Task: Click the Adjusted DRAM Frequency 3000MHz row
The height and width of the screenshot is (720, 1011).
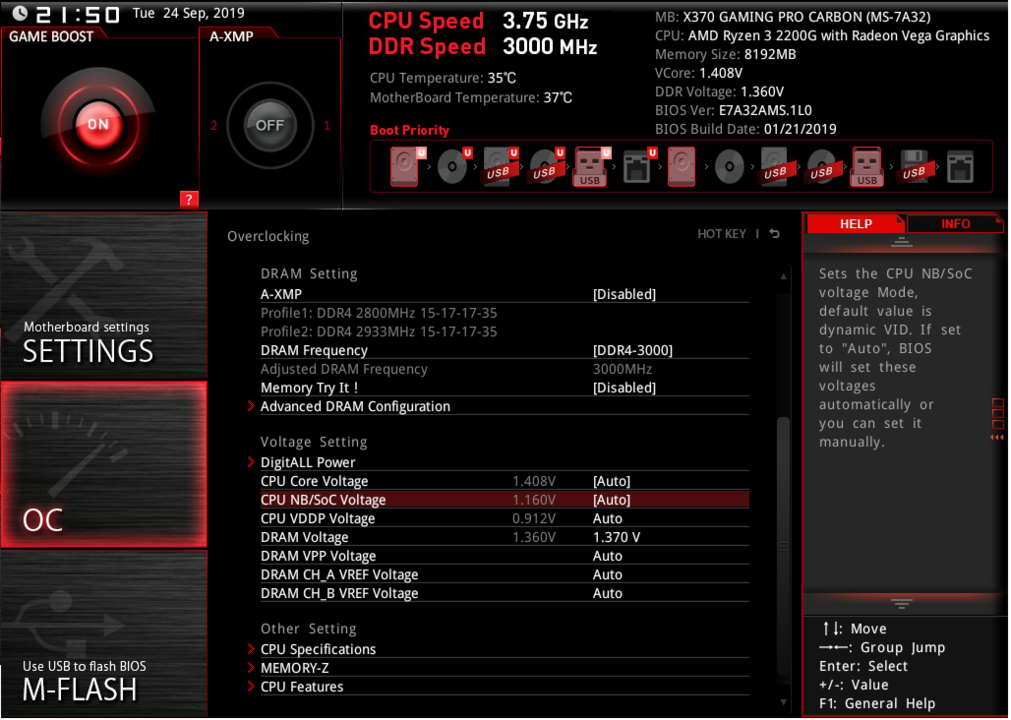Action: point(504,369)
